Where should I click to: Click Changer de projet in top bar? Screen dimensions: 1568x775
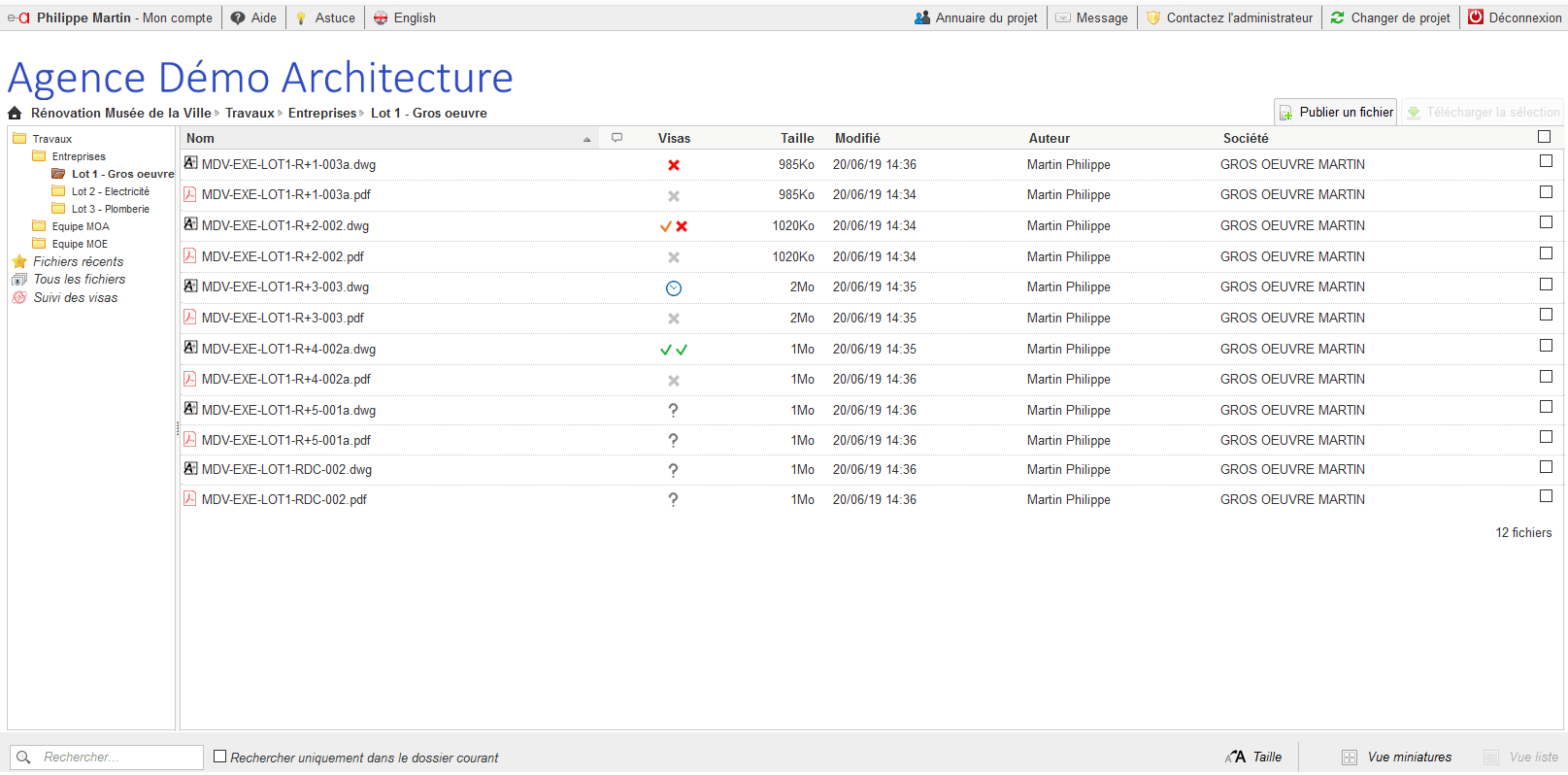coord(1390,17)
